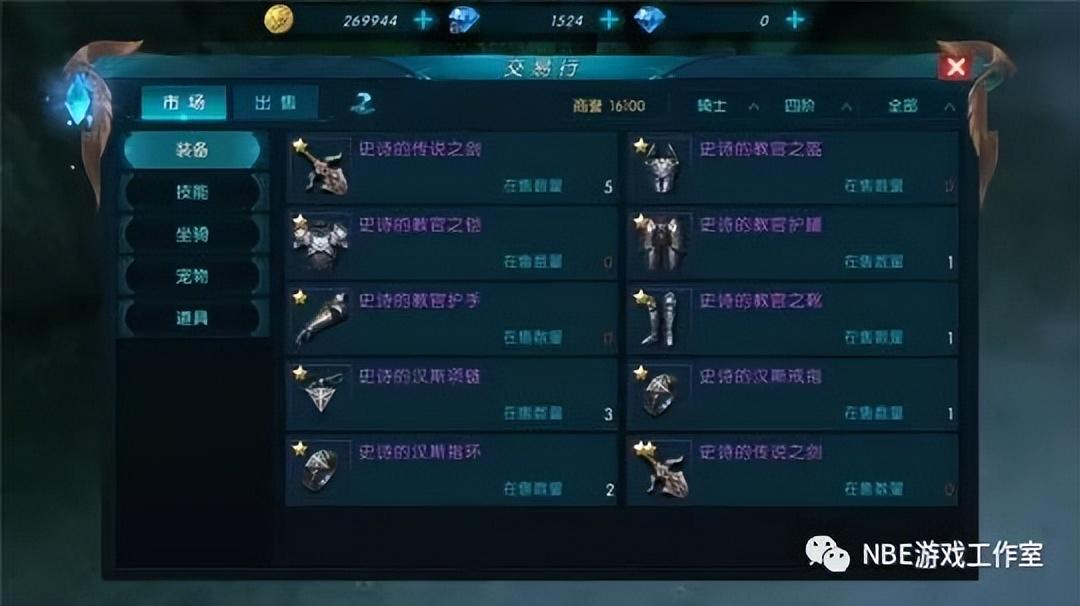Click the glowing blue crystal on frame corner

pyautogui.click(x=79, y=102)
